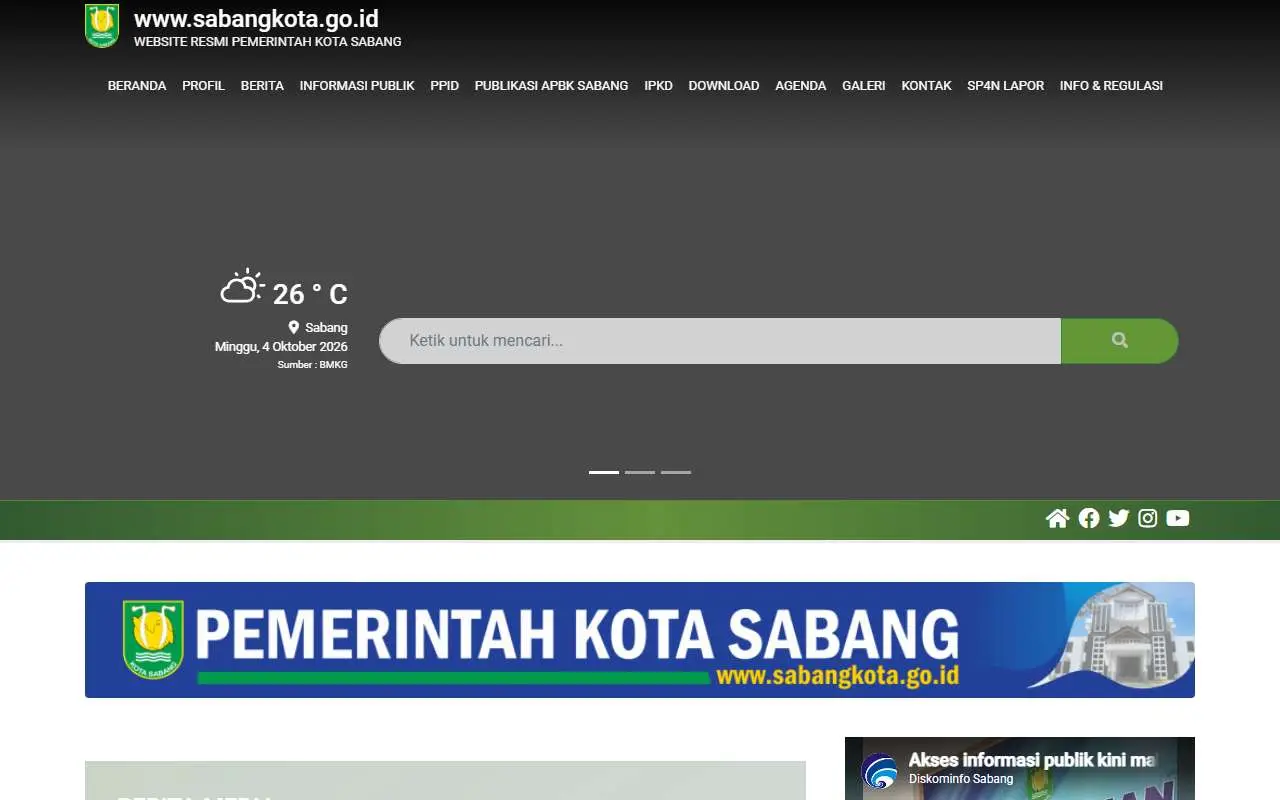Select the first carousel slide indicator
The height and width of the screenshot is (800, 1280).
604,472
